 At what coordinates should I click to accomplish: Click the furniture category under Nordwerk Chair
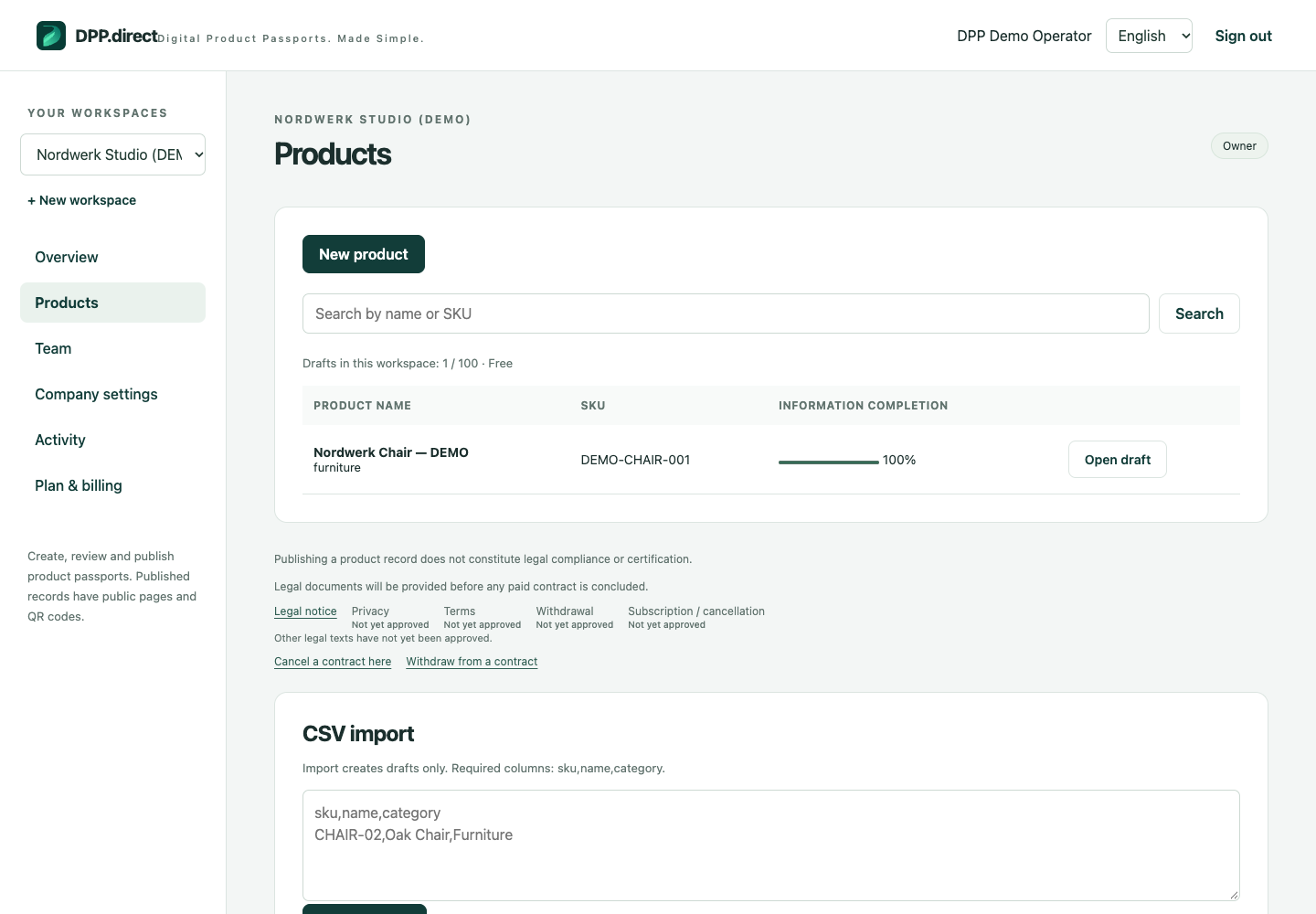(x=337, y=468)
